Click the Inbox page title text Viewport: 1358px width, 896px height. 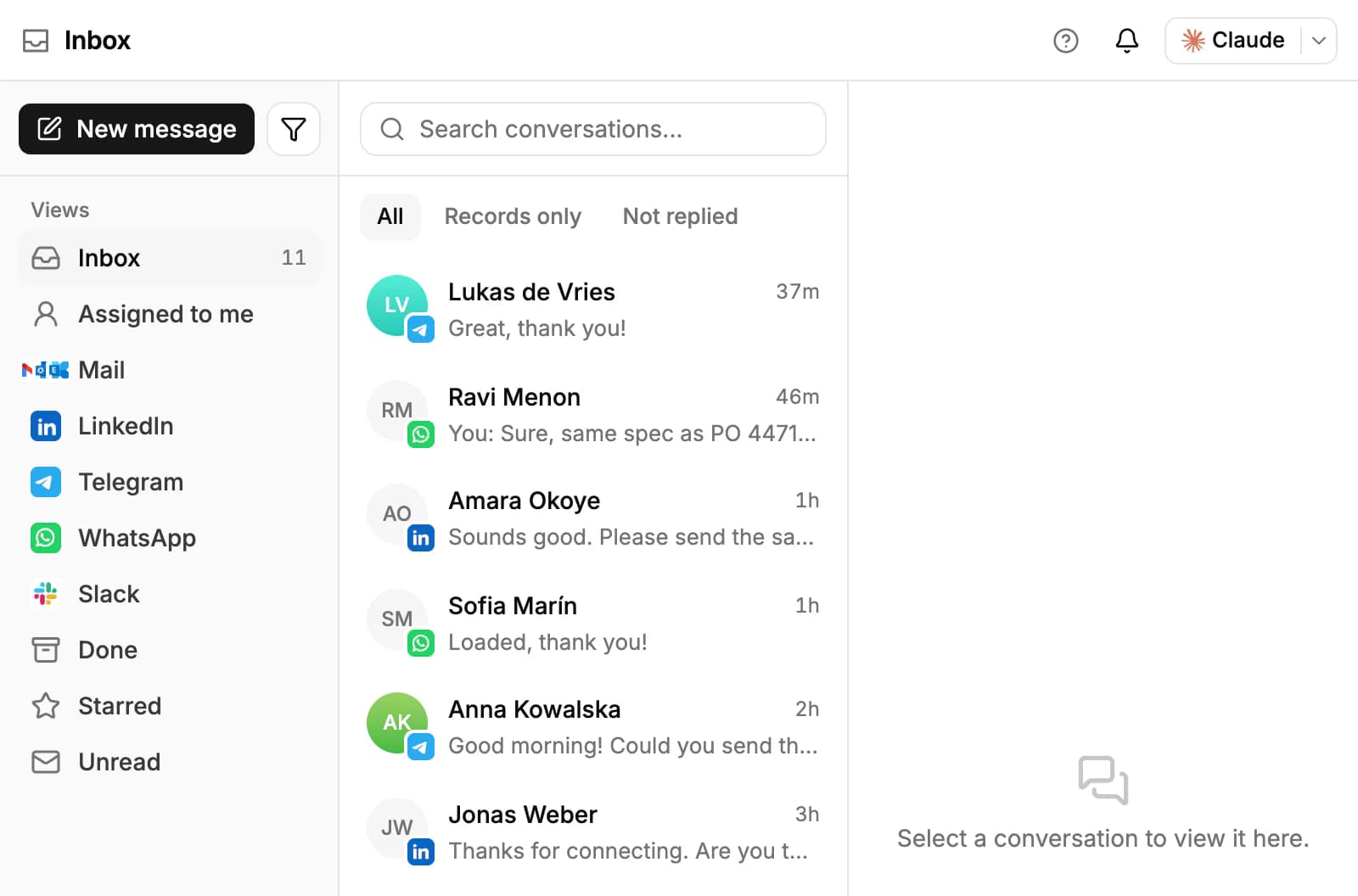click(x=98, y=41)
